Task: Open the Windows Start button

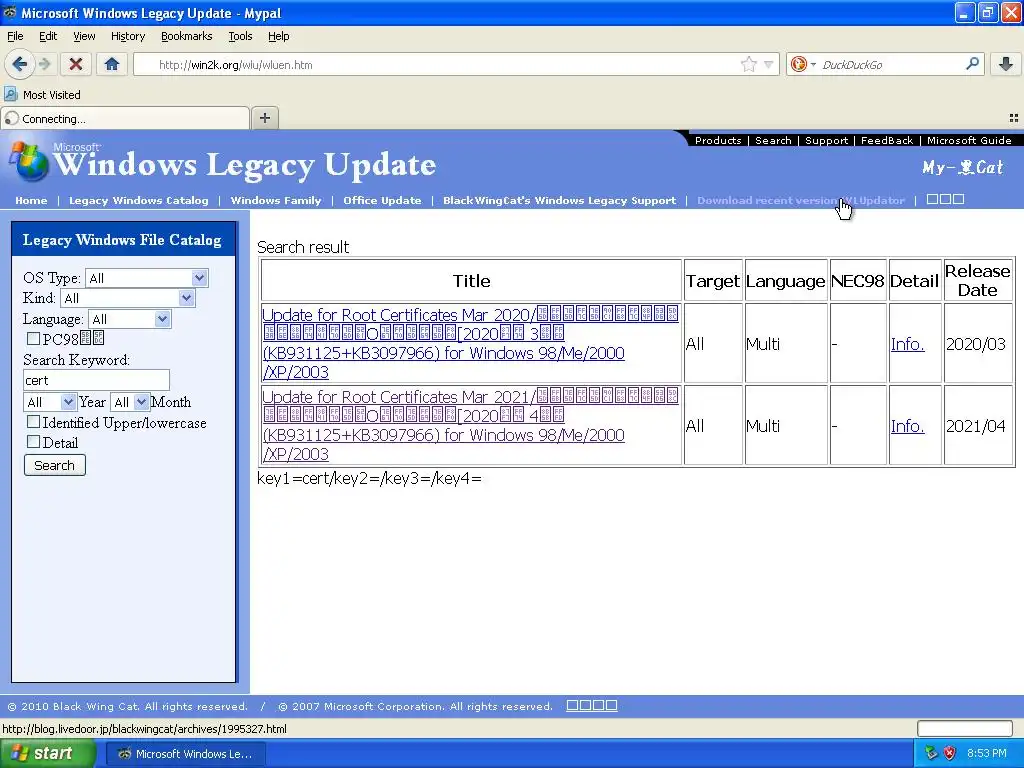Action: (47, 754)
